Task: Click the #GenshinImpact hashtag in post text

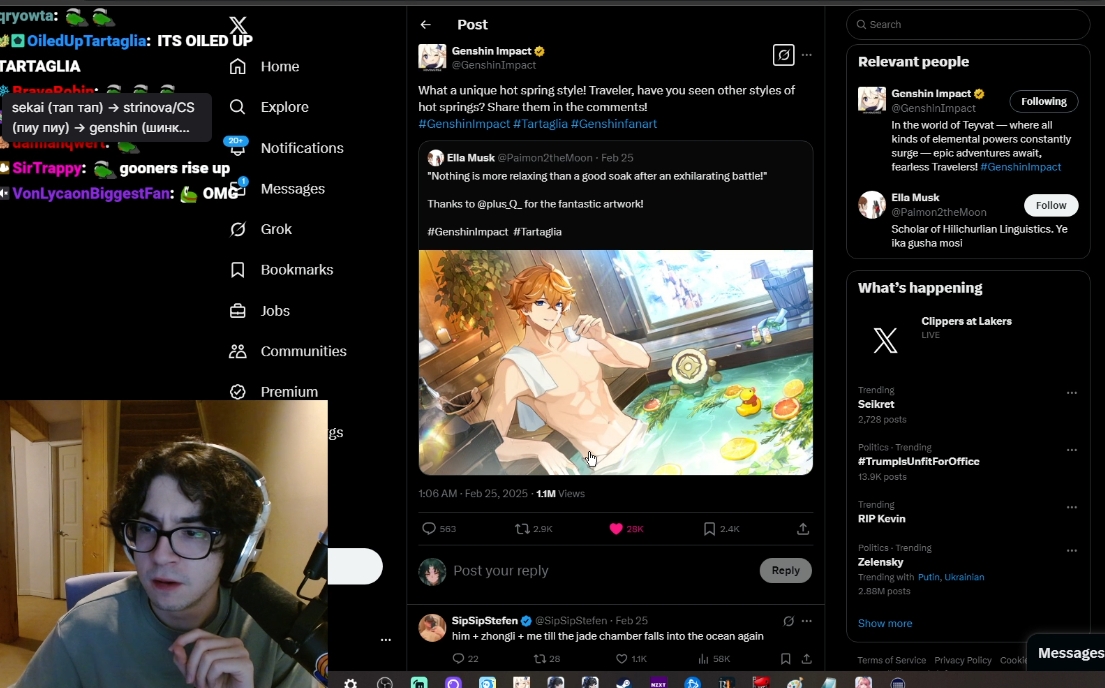Action: click(x=464, y=124)
